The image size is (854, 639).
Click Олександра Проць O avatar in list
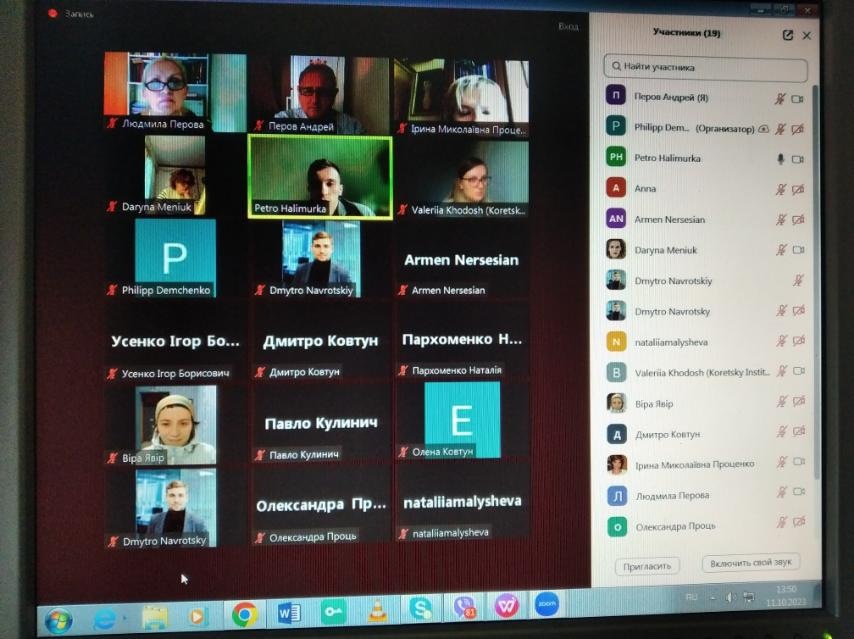pyautogui.click(x=617, y=527)
